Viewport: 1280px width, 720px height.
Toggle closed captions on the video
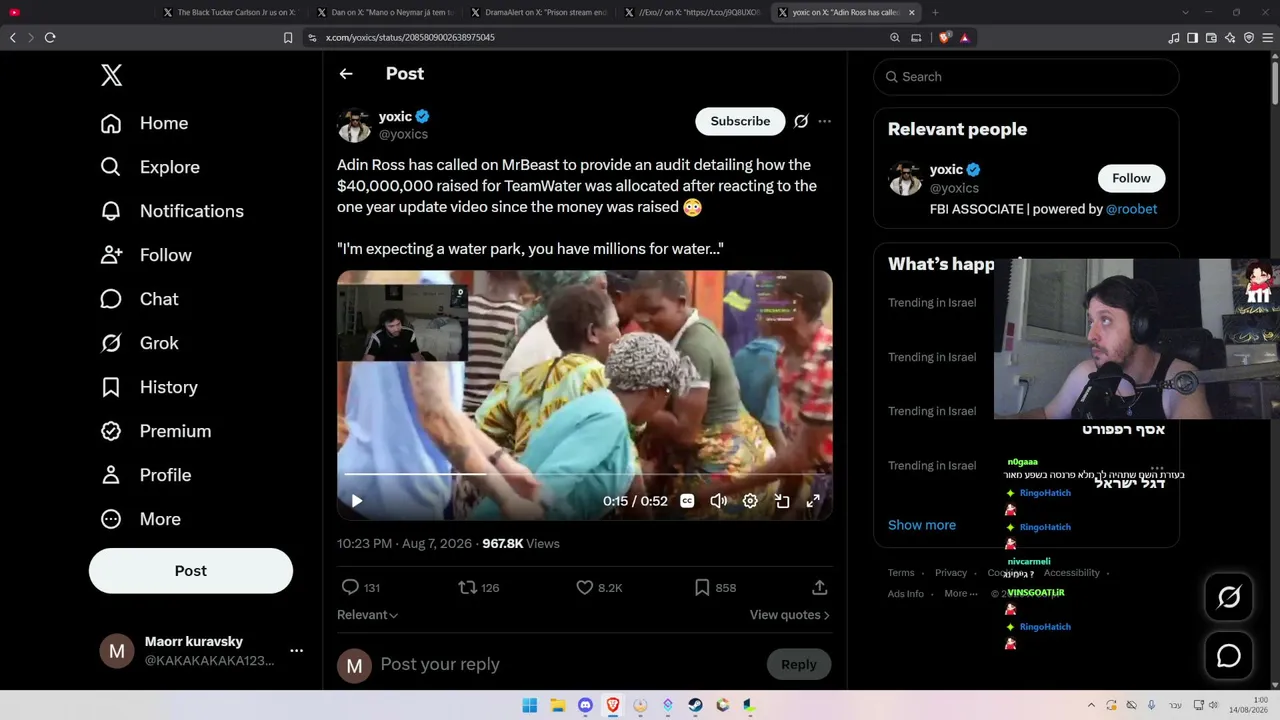(x=687, y=501)
